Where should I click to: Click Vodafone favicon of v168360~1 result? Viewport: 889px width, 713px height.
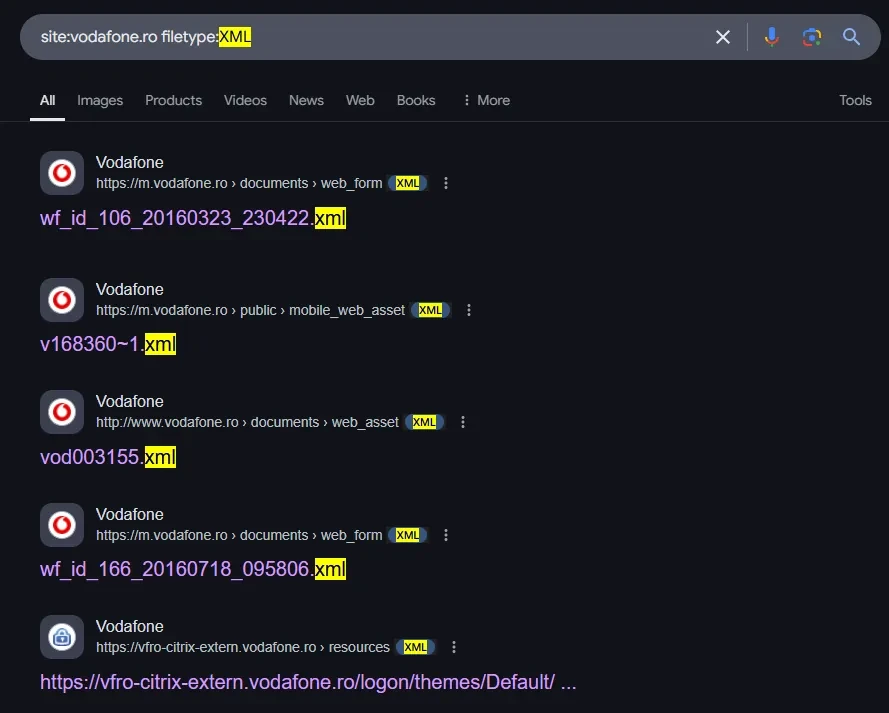point(62,300)
